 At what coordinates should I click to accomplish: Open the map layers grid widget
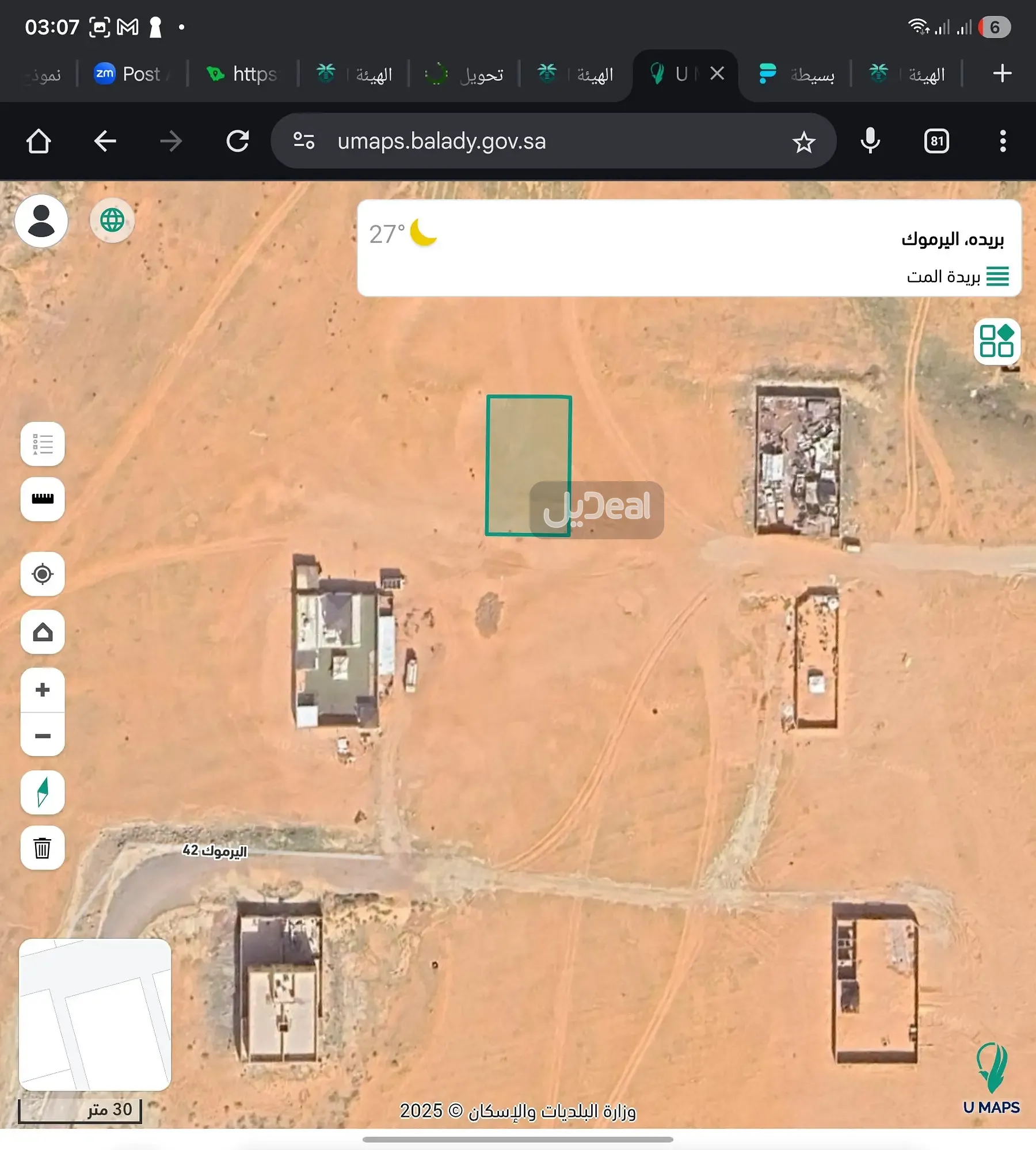pyautogui.click(x=996, y=341)
